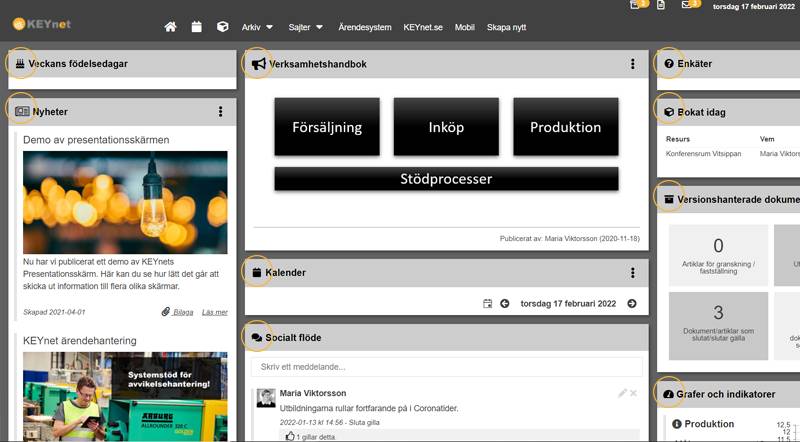Click the gauge icon of Grafer och indikatorer

(668, 394)
